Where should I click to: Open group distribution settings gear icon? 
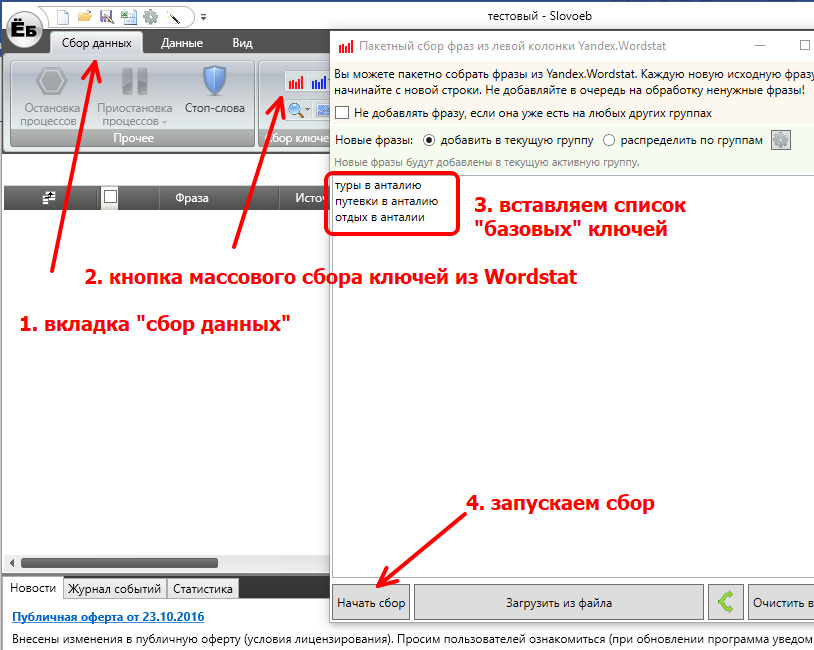(781, 140)
